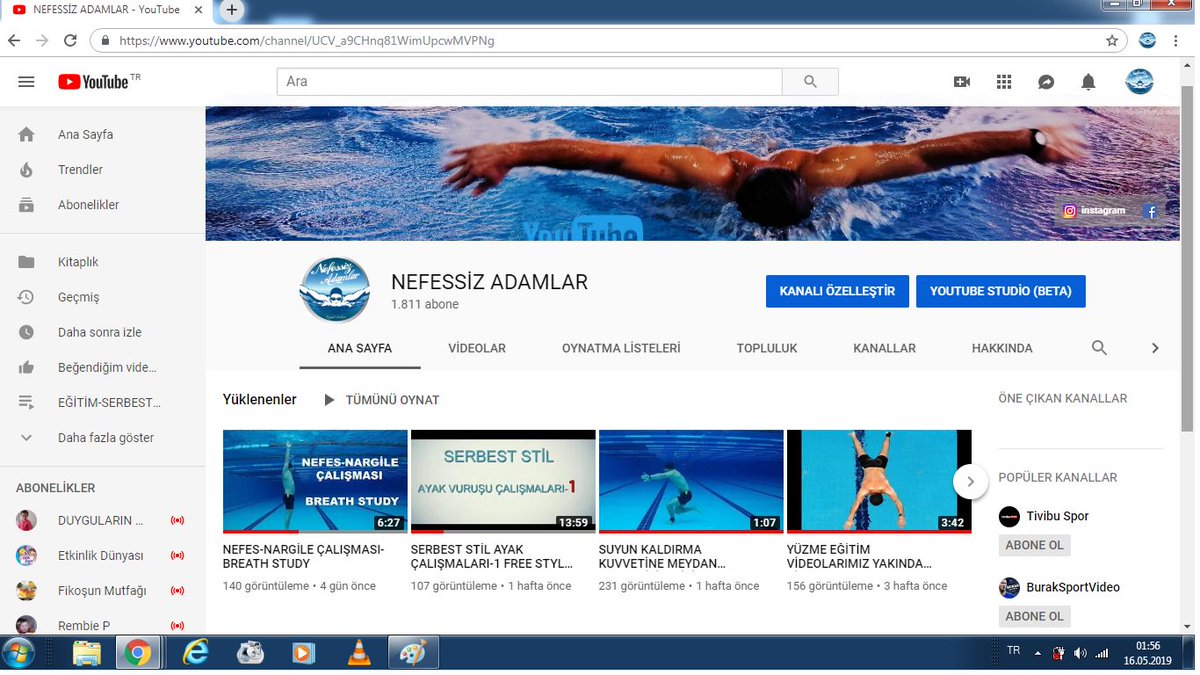Screen dimensions: 1200x675
Task: Open DUYGULARIN subscription channel
Action: (x=102, y=521)
